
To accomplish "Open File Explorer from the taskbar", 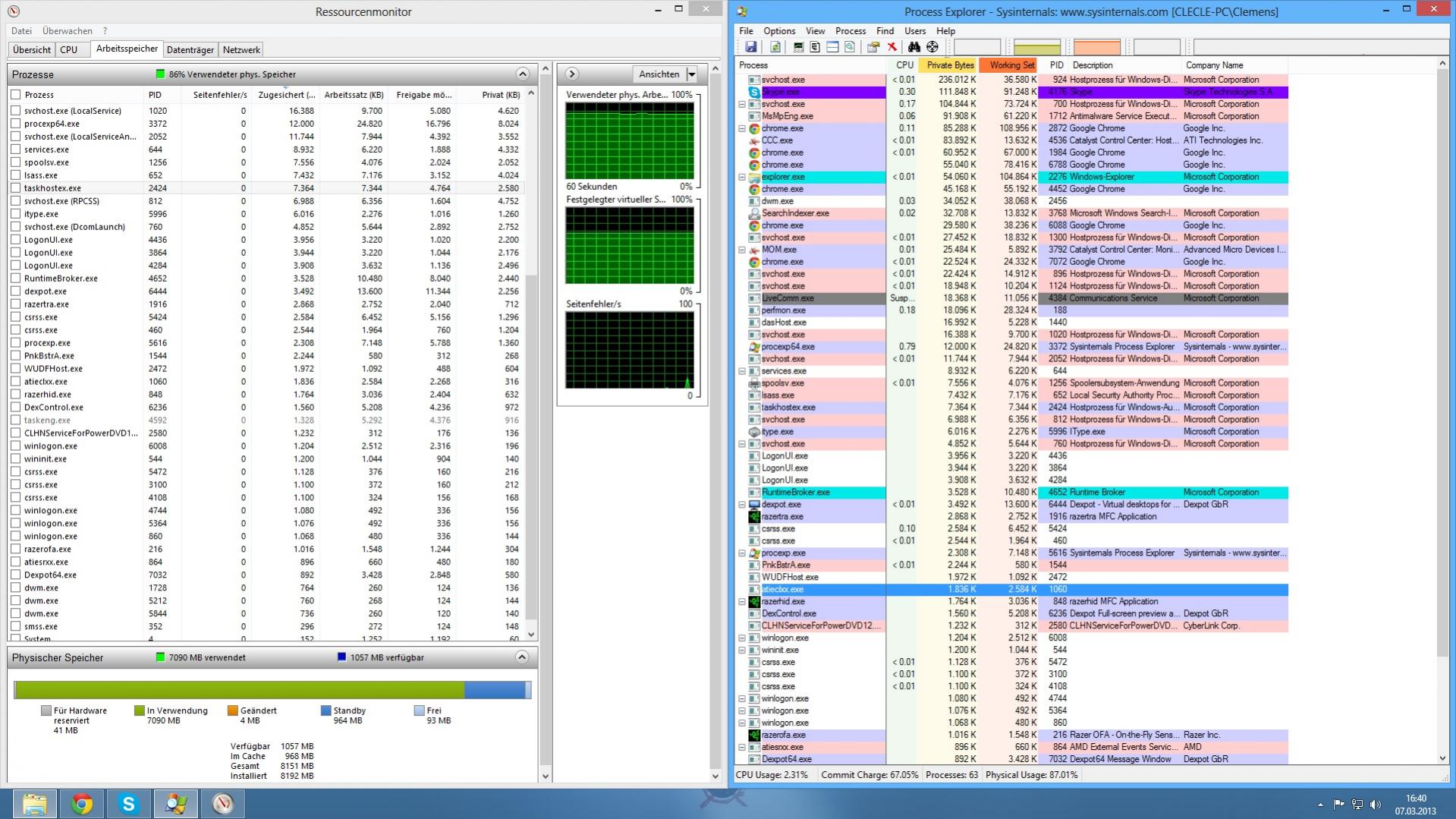I will (x=34, y=804).
